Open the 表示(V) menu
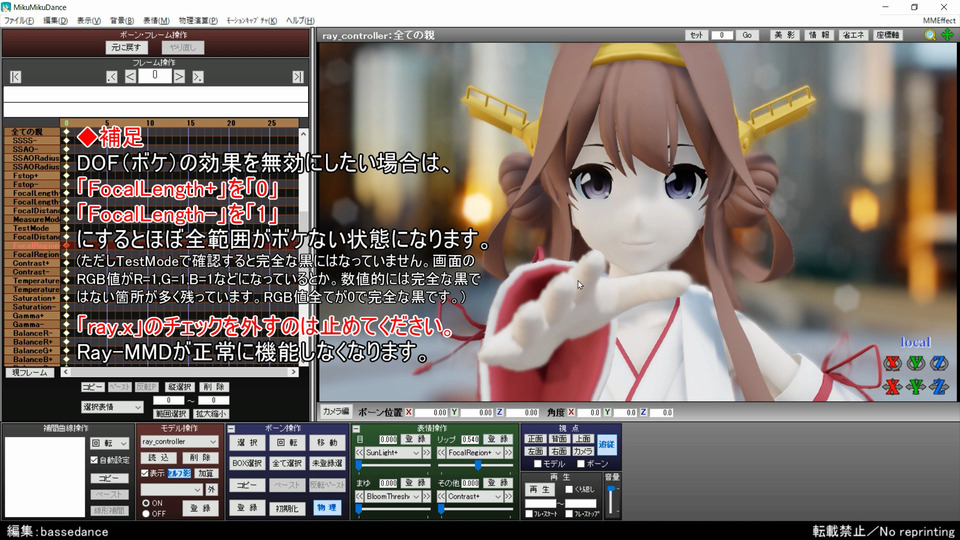This screenshot has width=960, height=540. (x=88, y=20)
